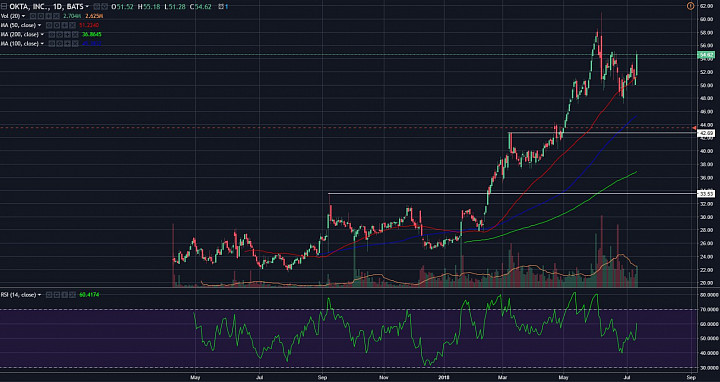Remove the MA (200, close) indicator
720x382 pixels.
pyautogui.click(x=75, y=34)
